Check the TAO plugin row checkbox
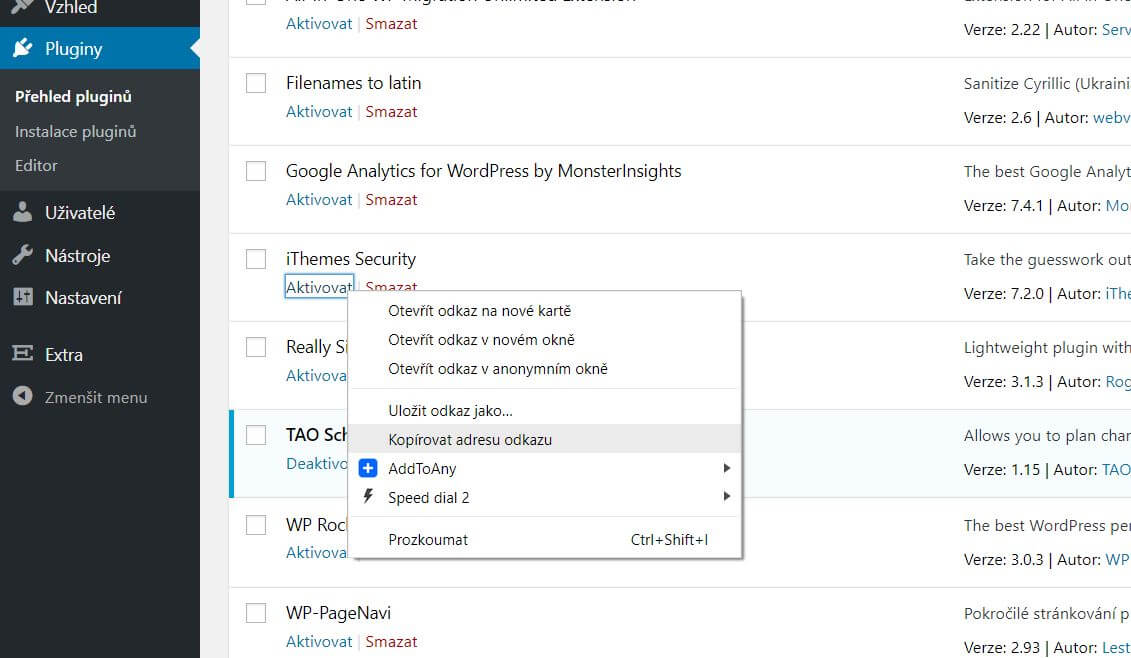This screenshot has height=658, width=1131. click(x=256, y=435)
